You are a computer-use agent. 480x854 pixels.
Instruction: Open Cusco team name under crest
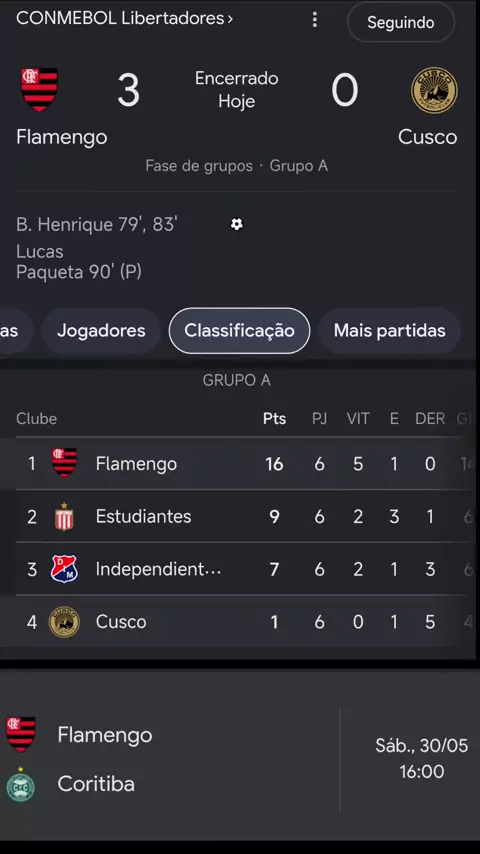(427, 137)
